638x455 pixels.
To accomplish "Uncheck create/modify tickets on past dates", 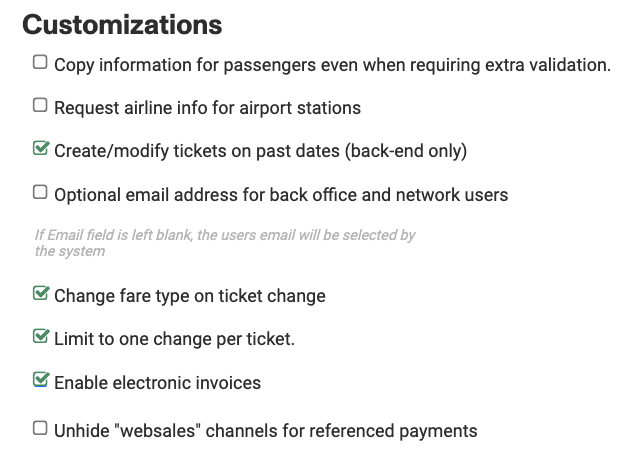I will point(40,149).
